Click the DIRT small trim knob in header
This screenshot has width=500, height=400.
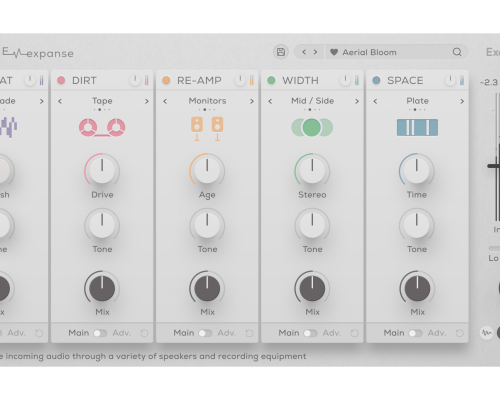[x=135, y=80]
